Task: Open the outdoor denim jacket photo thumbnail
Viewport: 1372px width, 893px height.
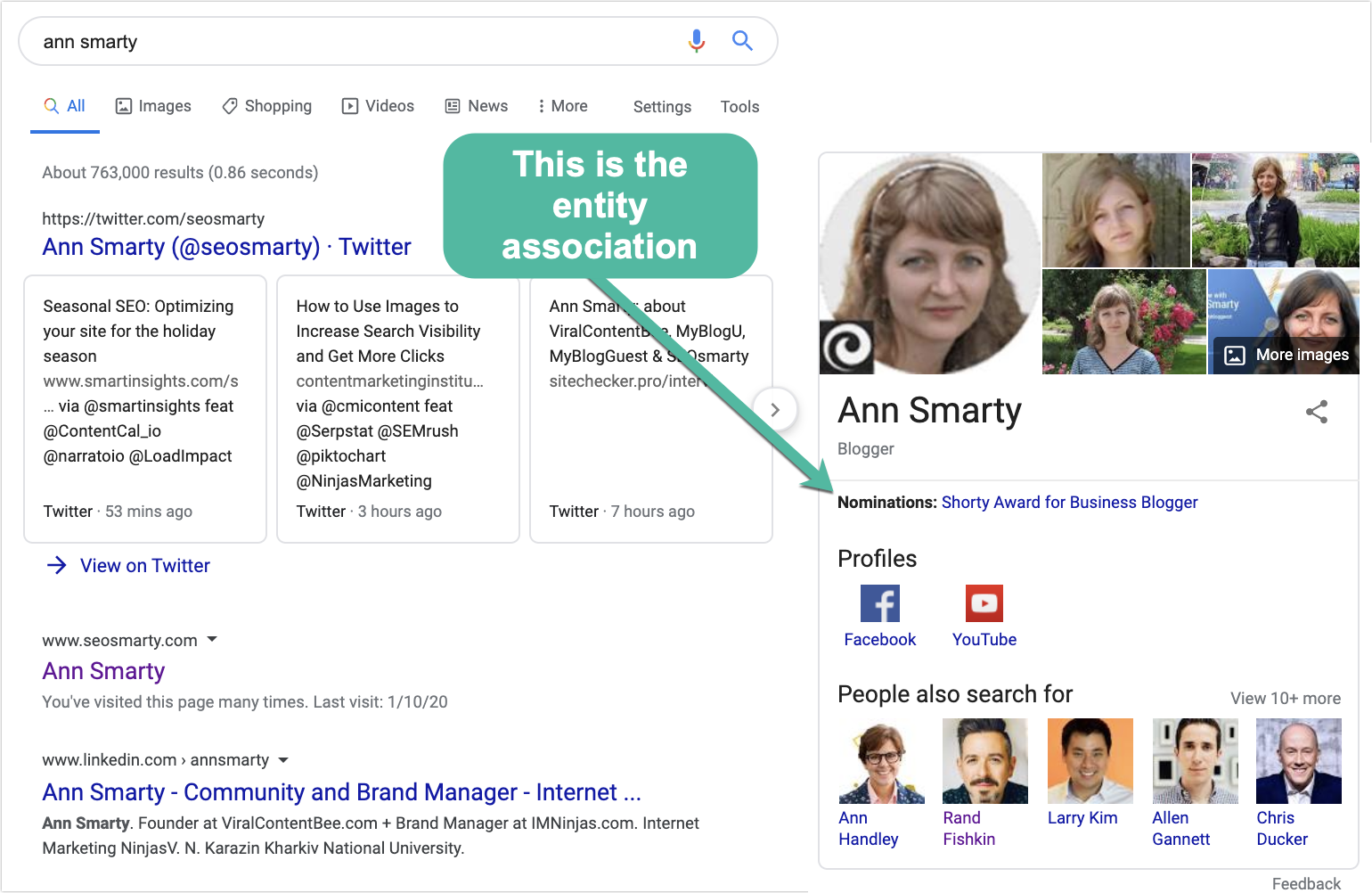Action: click(1276, 210)
